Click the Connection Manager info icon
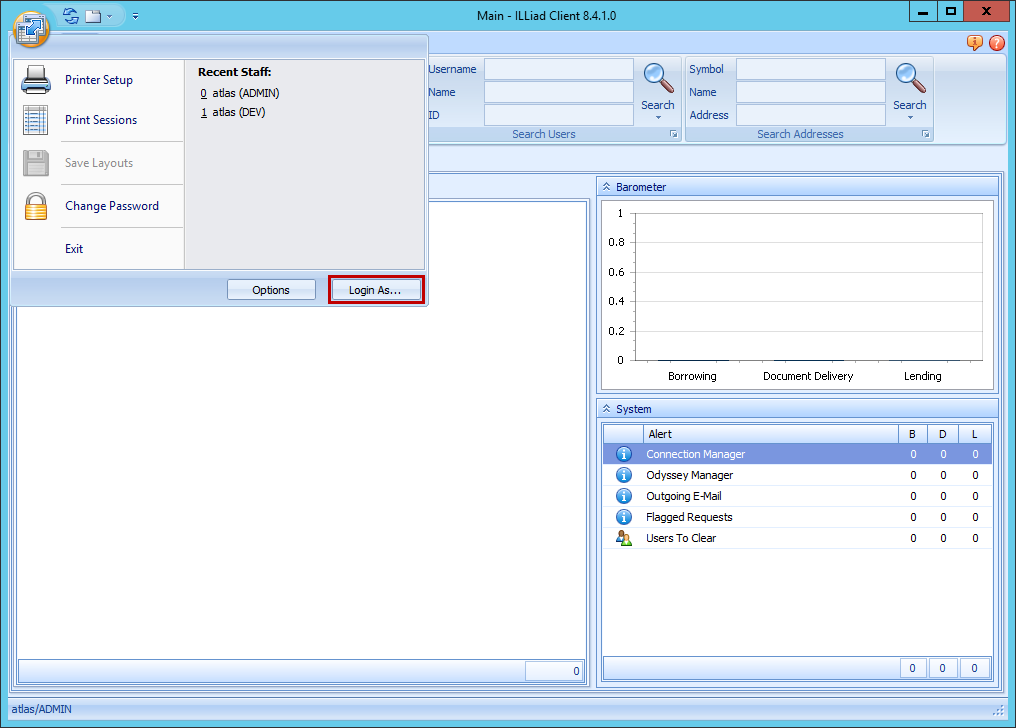The height and width of the screenshot is (728, 1016). 623,453
